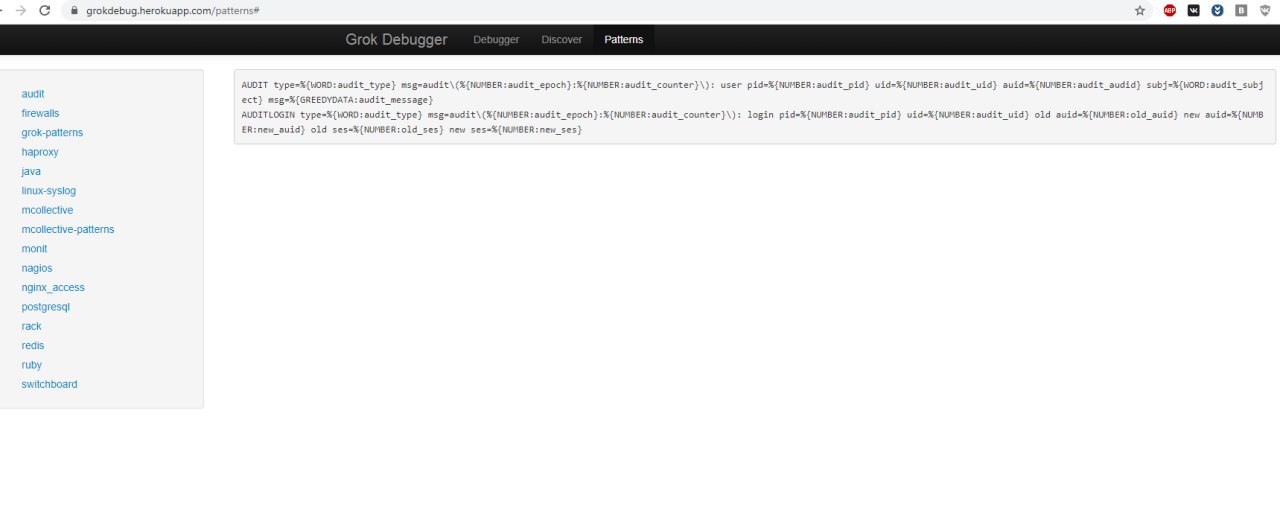Screen dimensions: 1280x530
Task: Click the rightmost shield extension icon
Action: pos(1266,10)
